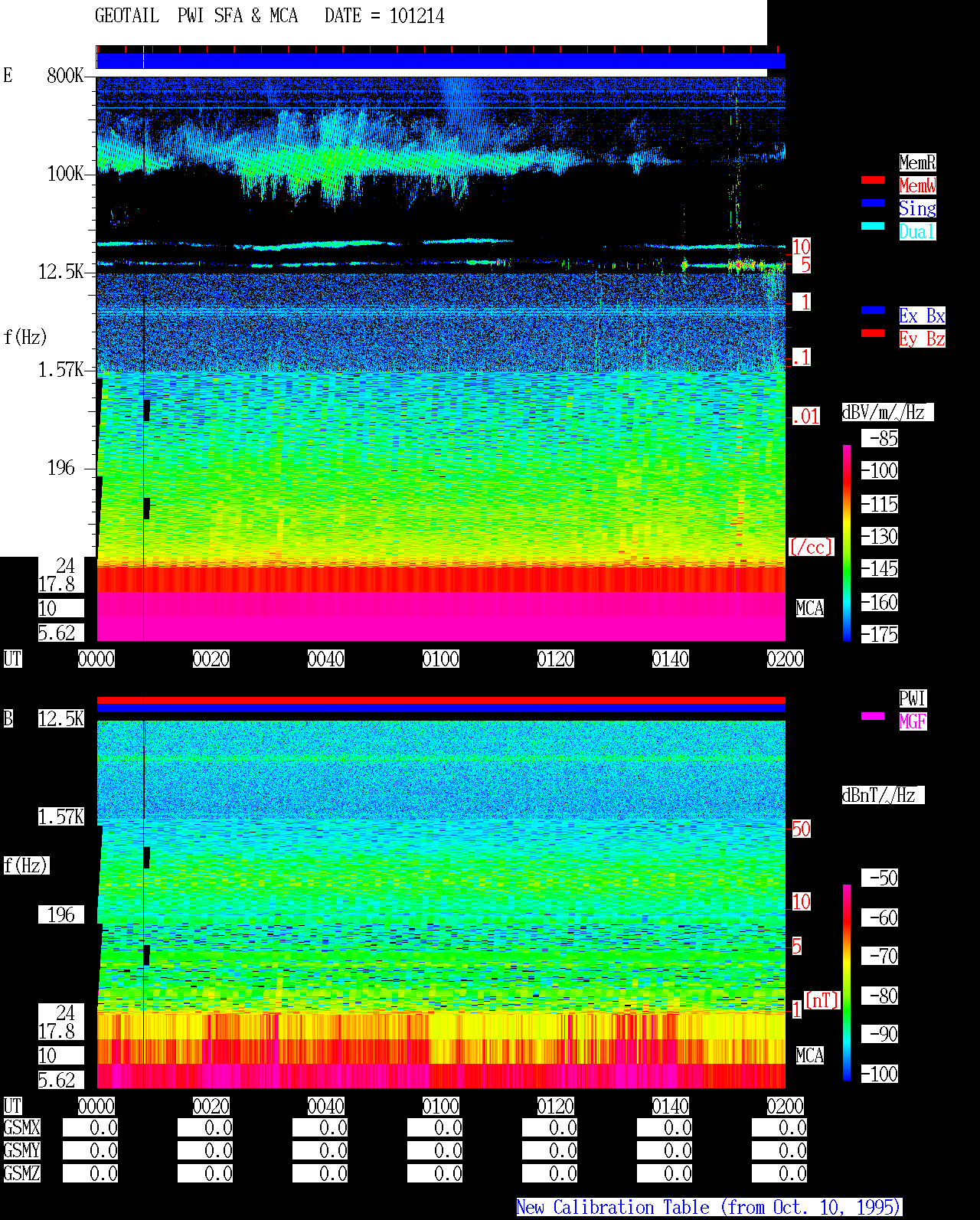Click the New Calibration Table link
This screenshot has width=980, height=1220.
point(709,1207)
